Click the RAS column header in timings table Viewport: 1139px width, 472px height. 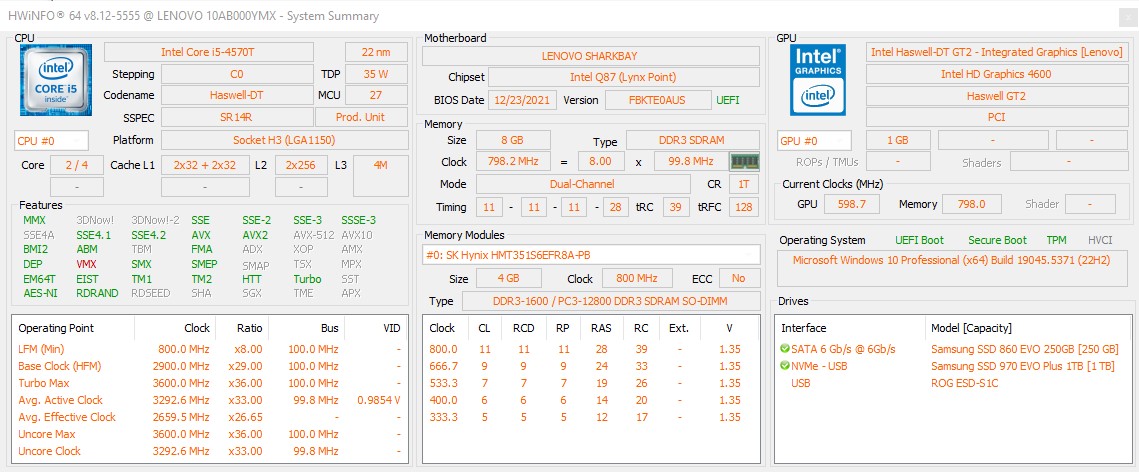(x=601, y=328)
